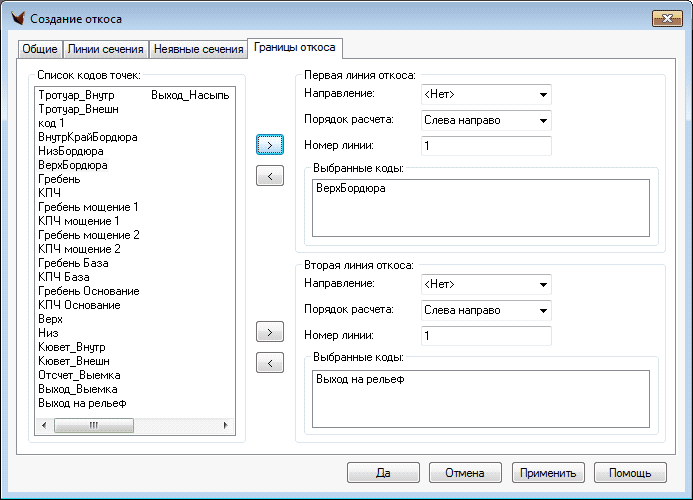Expand Порядок расчета dropdown of second slope line
Image resolution: width=693 pixels, height=500 pixels.
[486, 310]
